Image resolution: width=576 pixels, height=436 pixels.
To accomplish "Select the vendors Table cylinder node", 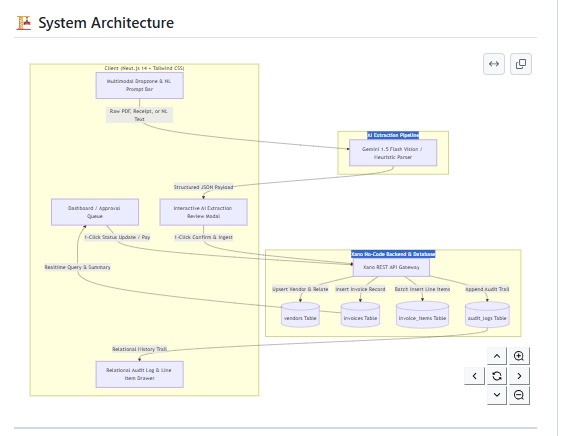I will 300,315.
